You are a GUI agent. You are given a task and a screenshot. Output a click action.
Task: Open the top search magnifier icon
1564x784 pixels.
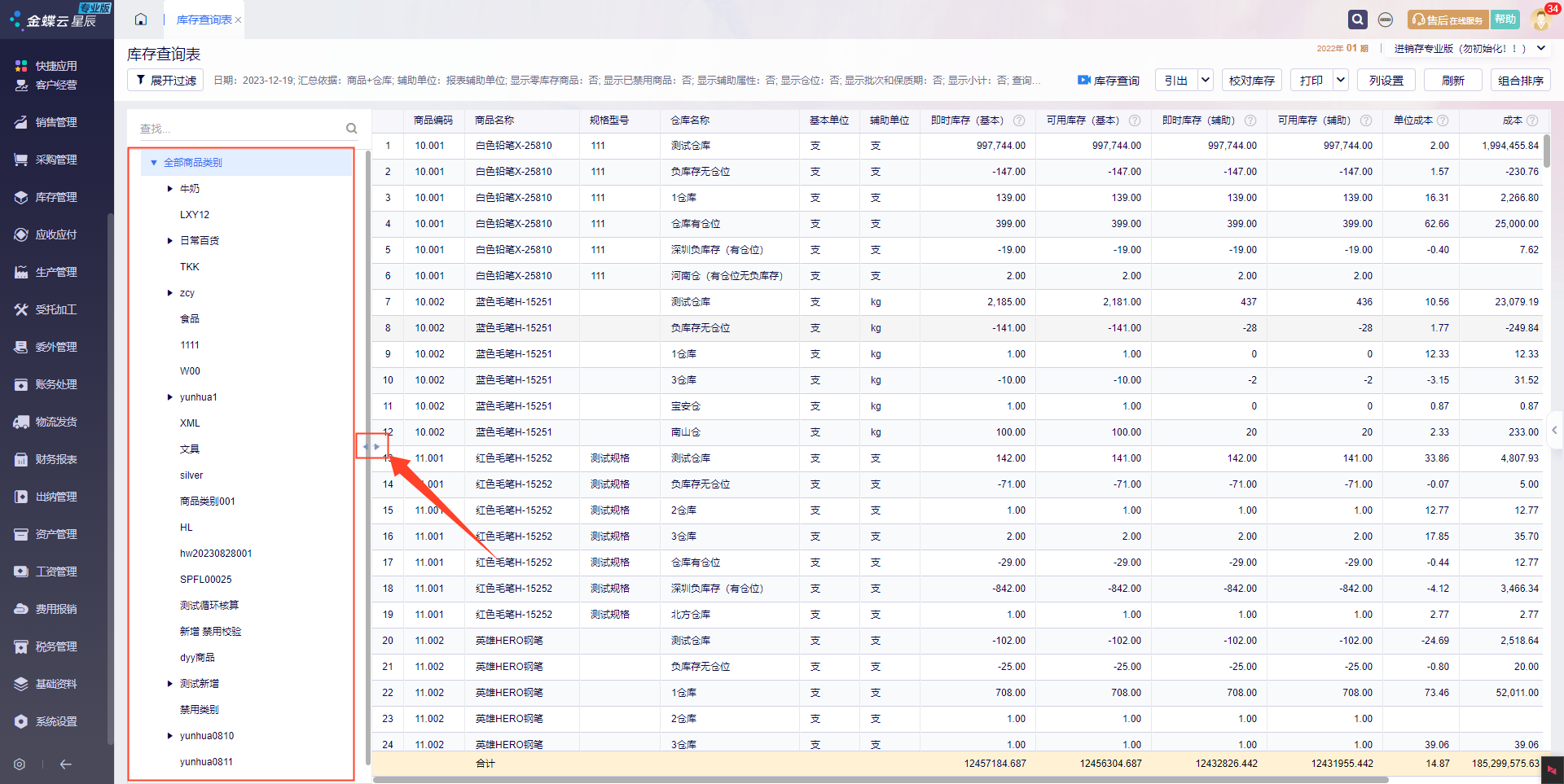pos(1357,20)
